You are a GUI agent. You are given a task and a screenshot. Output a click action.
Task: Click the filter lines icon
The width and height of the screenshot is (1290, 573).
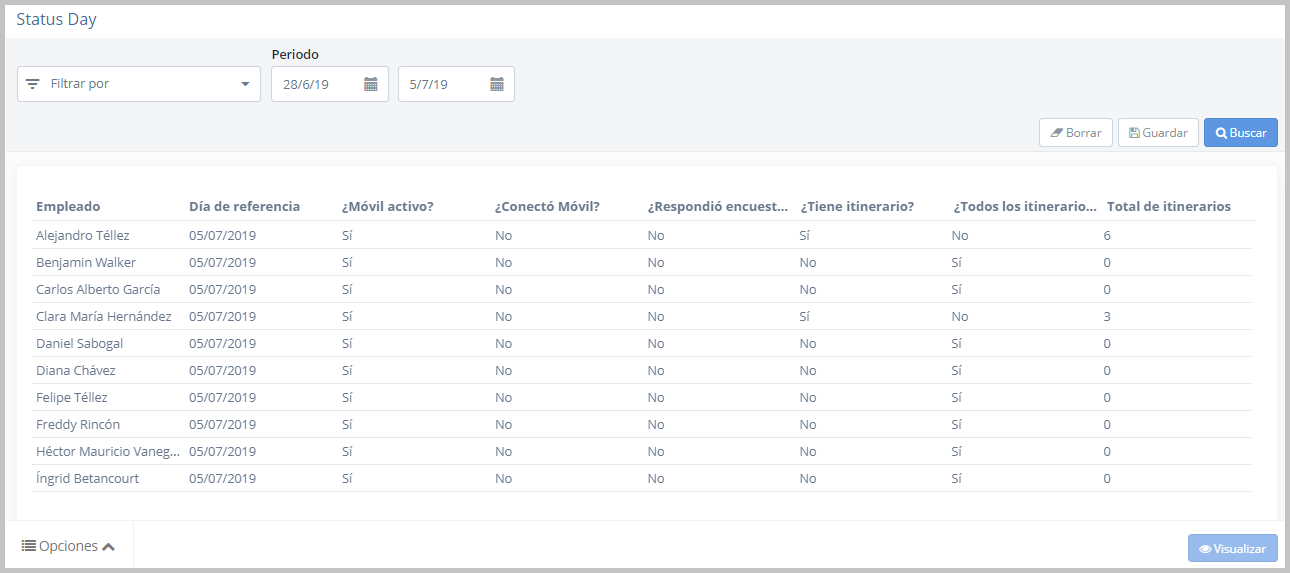[x=33, y=84]
